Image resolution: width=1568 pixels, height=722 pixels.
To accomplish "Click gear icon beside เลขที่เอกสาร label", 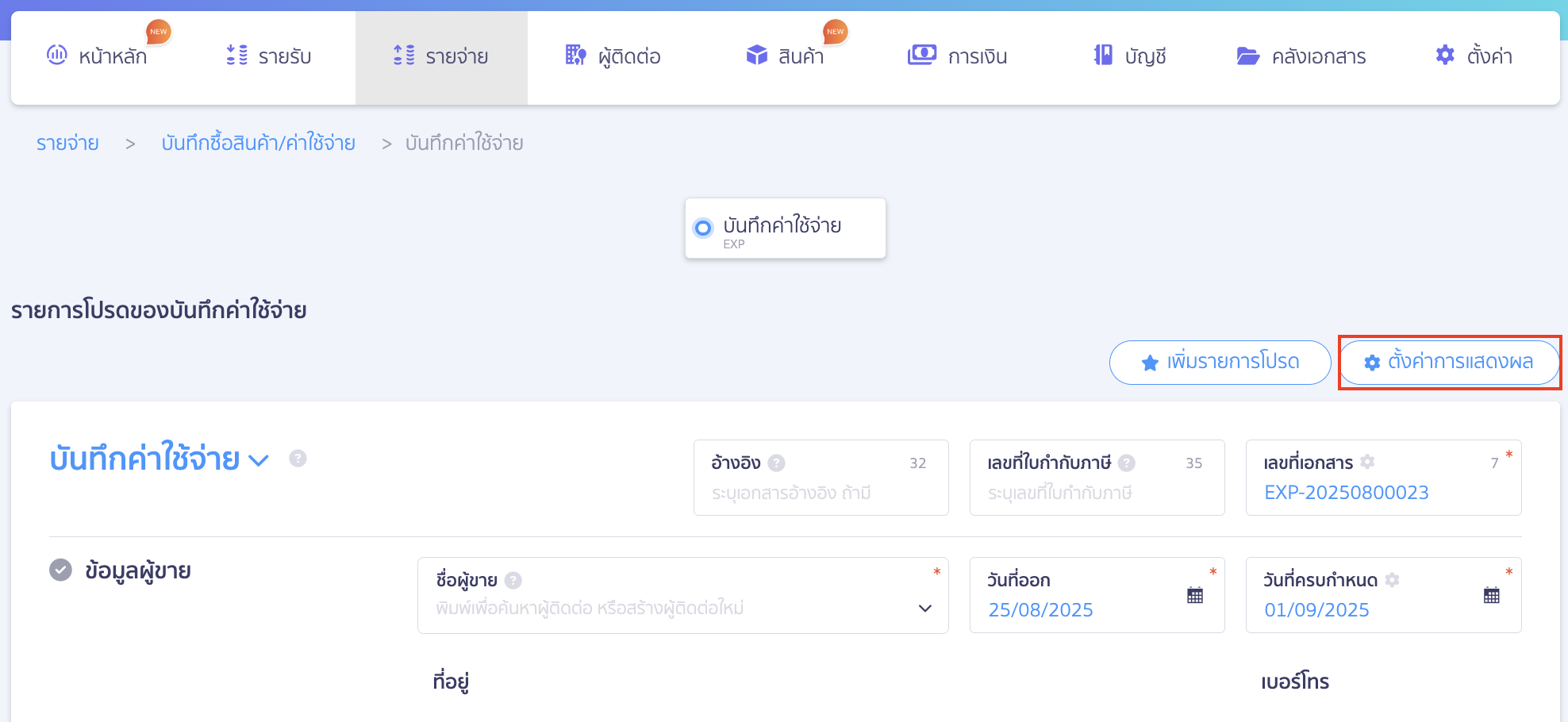I will coord(1367,461).
